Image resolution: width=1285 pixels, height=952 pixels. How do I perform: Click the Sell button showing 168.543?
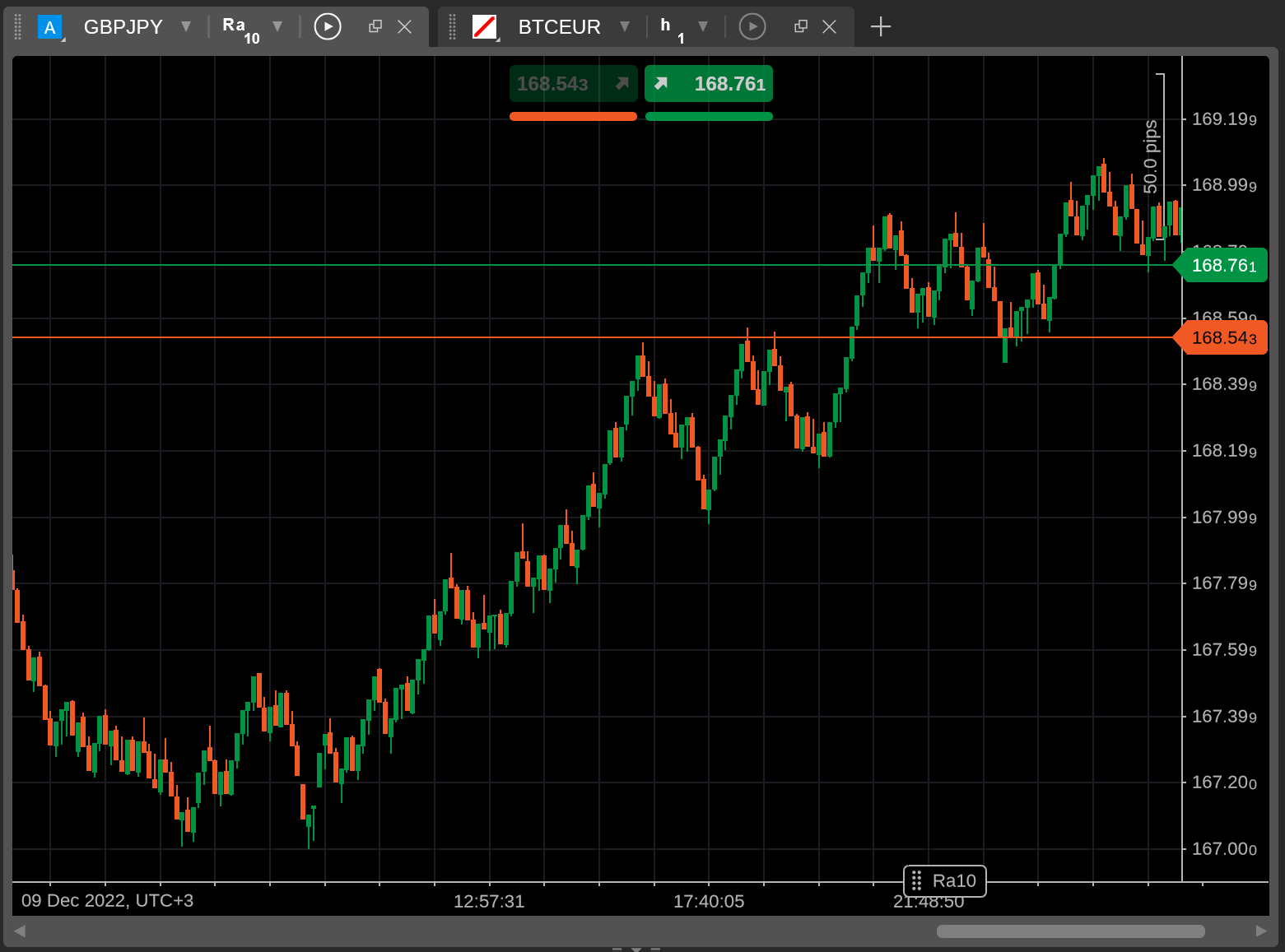[573, 83]
